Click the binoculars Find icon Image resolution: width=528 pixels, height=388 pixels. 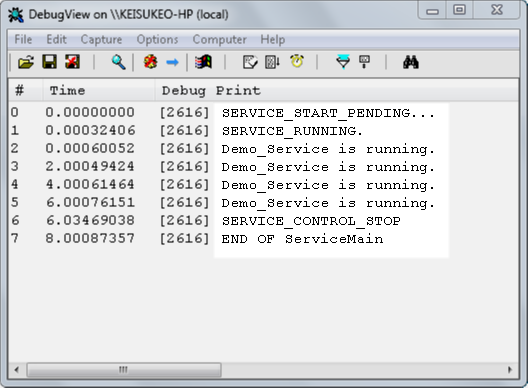[x=411, y=62]
